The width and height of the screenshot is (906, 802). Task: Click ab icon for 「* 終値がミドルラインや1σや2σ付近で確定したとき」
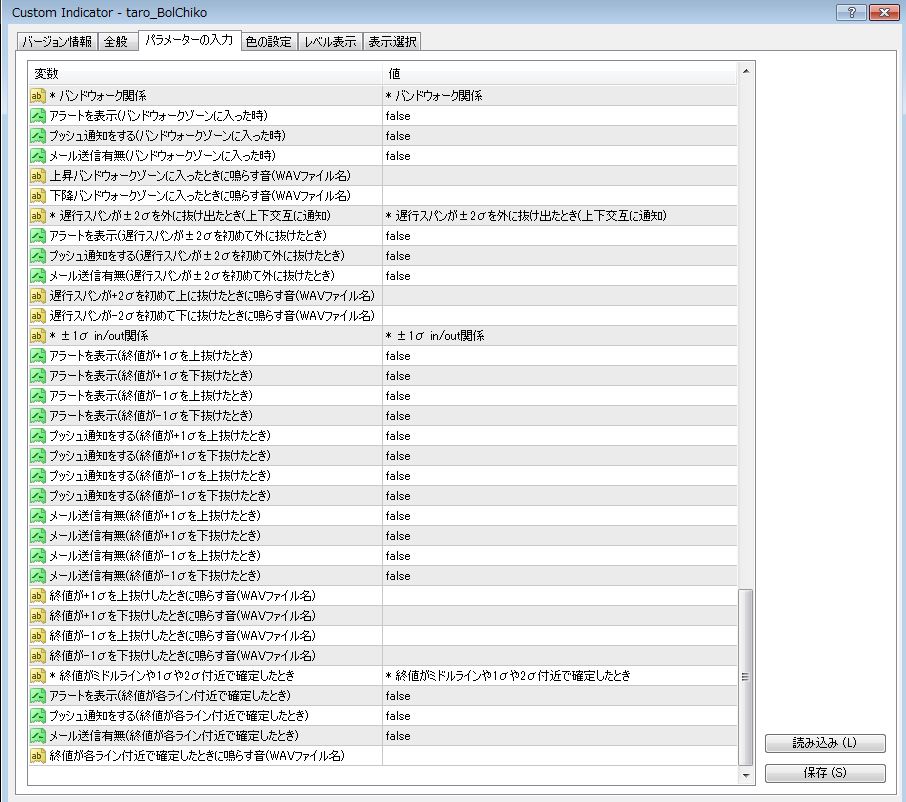click(38, 675)
